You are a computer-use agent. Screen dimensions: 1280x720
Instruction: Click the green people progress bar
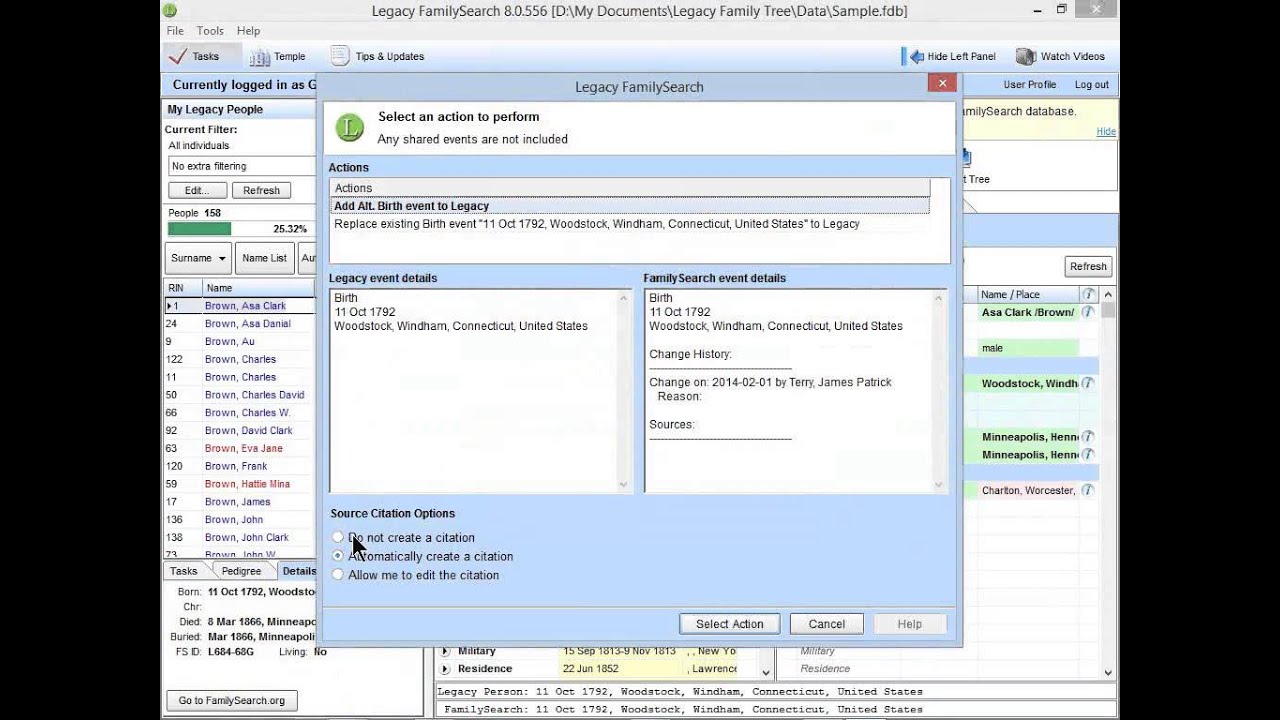(x=199, y=229)
